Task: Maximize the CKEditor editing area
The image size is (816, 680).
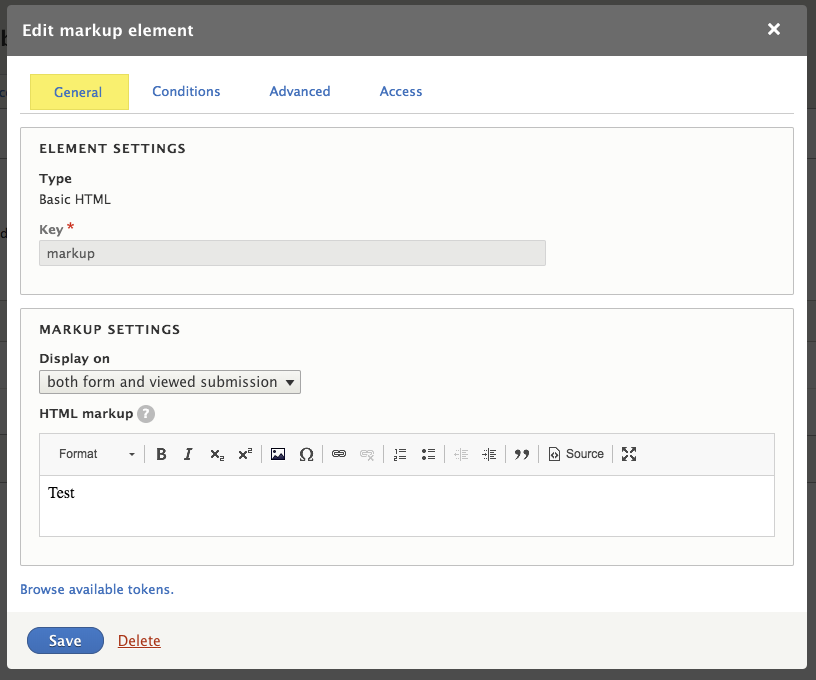Action: [629, 454]
